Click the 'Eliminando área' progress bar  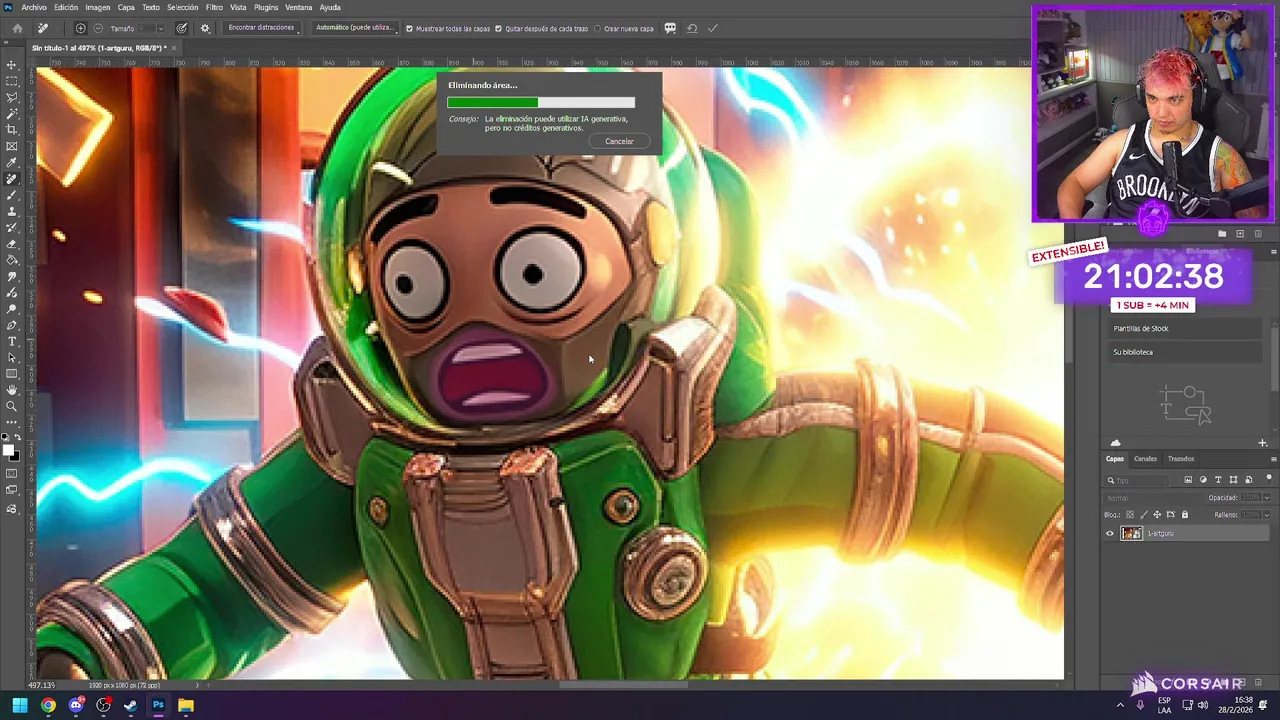(x=541, y=102)
